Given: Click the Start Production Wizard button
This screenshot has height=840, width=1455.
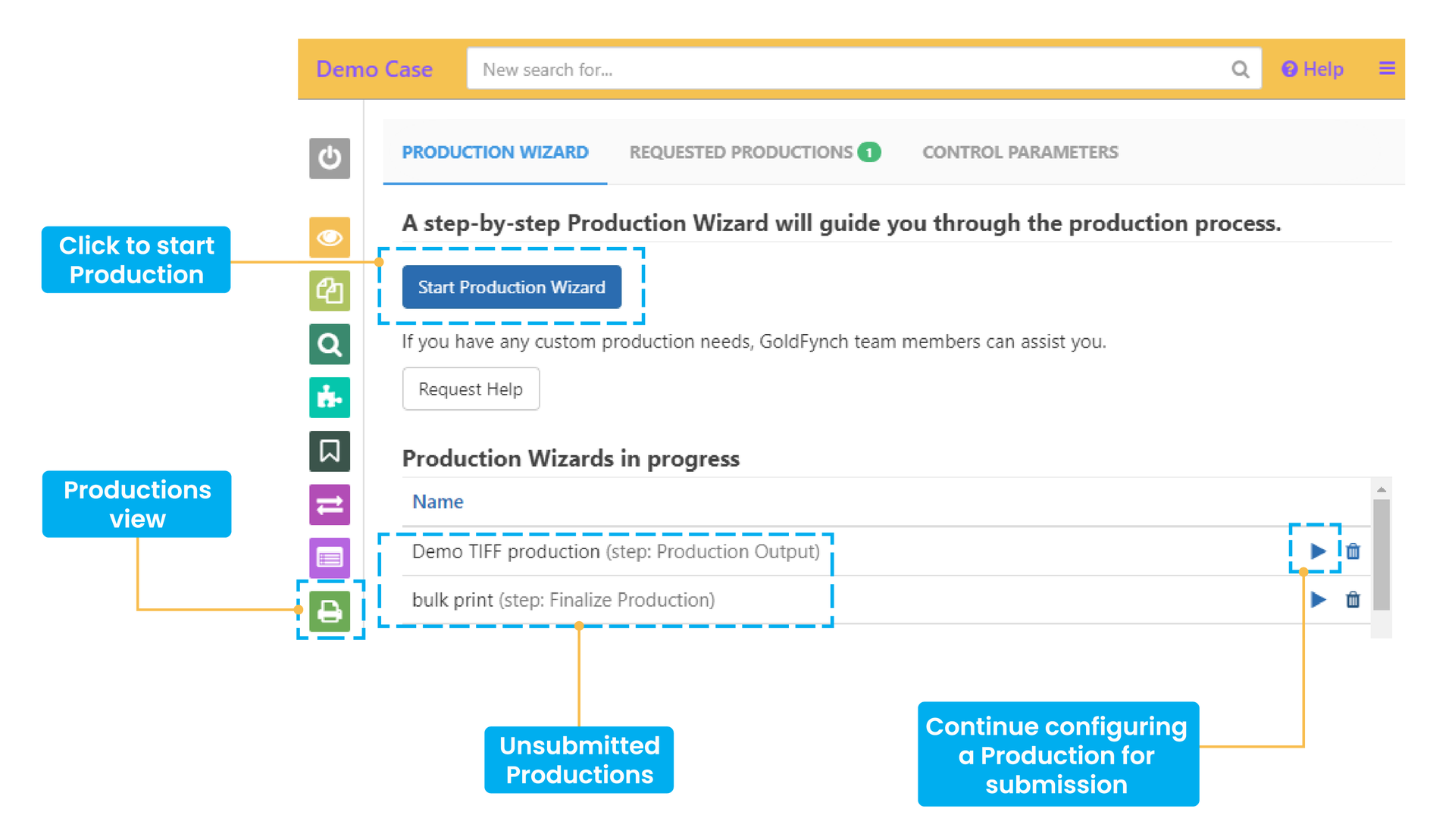Looking at the screenshot, I should point(512,287).
